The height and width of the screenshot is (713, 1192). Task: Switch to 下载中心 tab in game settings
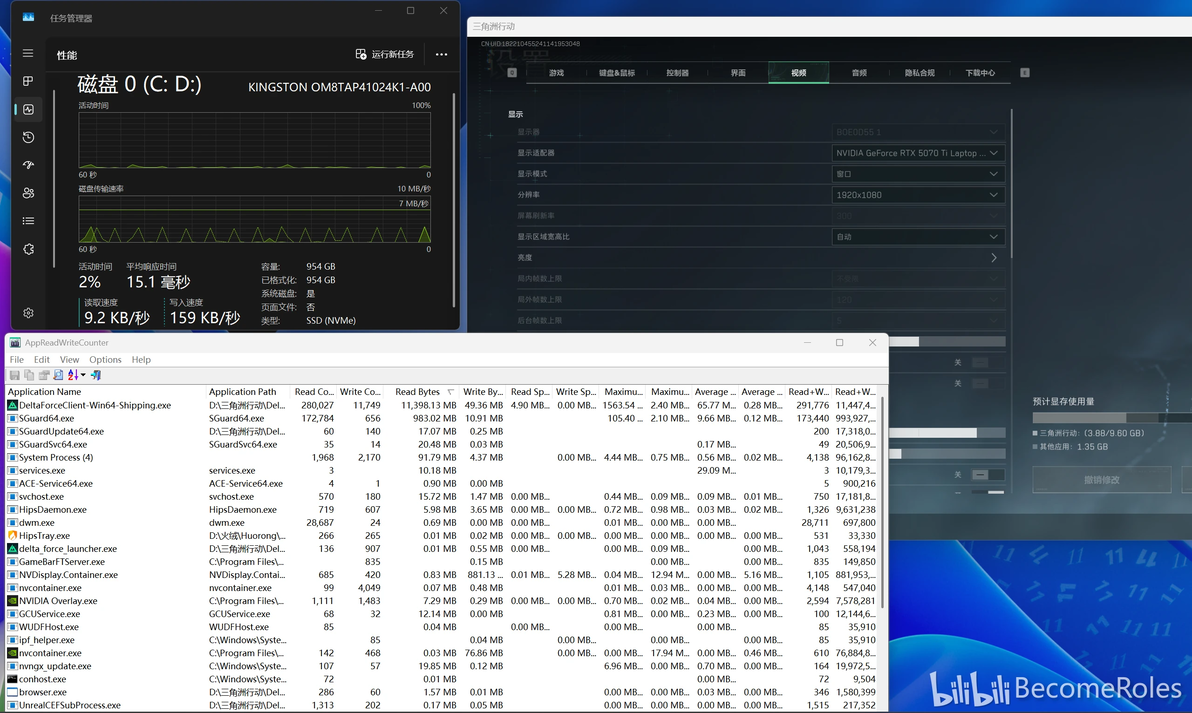click(980, 73)
